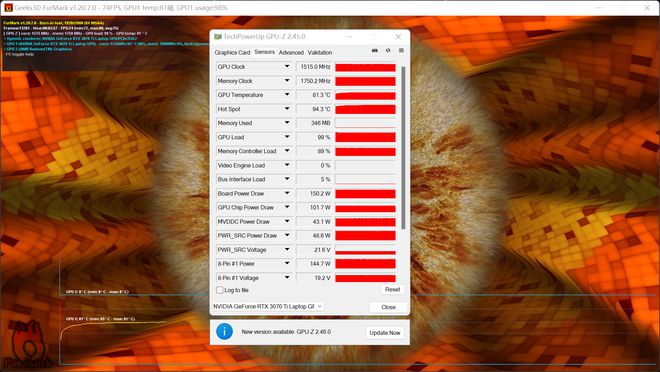Switch to the Graphics Card tab

(x=232, y=52)
